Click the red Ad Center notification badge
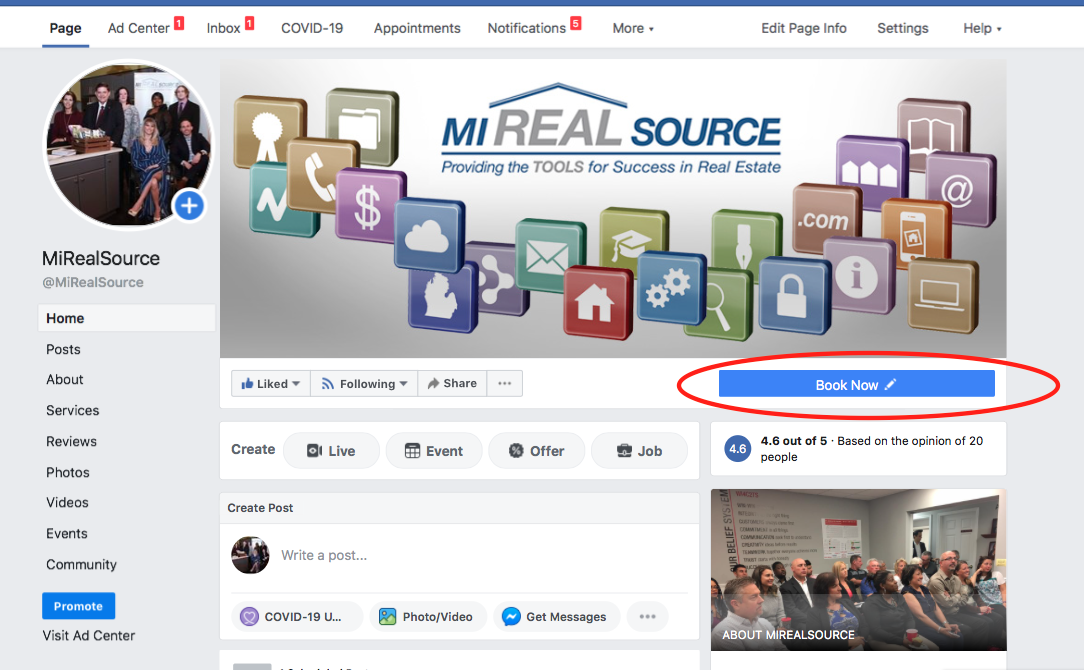This screenshot has height=670, width=1084. (178, 24)
